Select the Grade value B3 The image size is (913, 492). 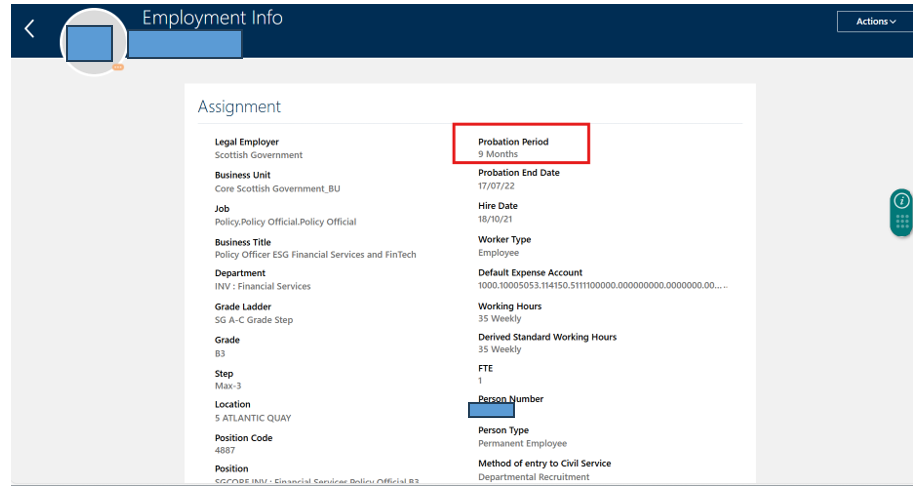[x=220, y=353]
